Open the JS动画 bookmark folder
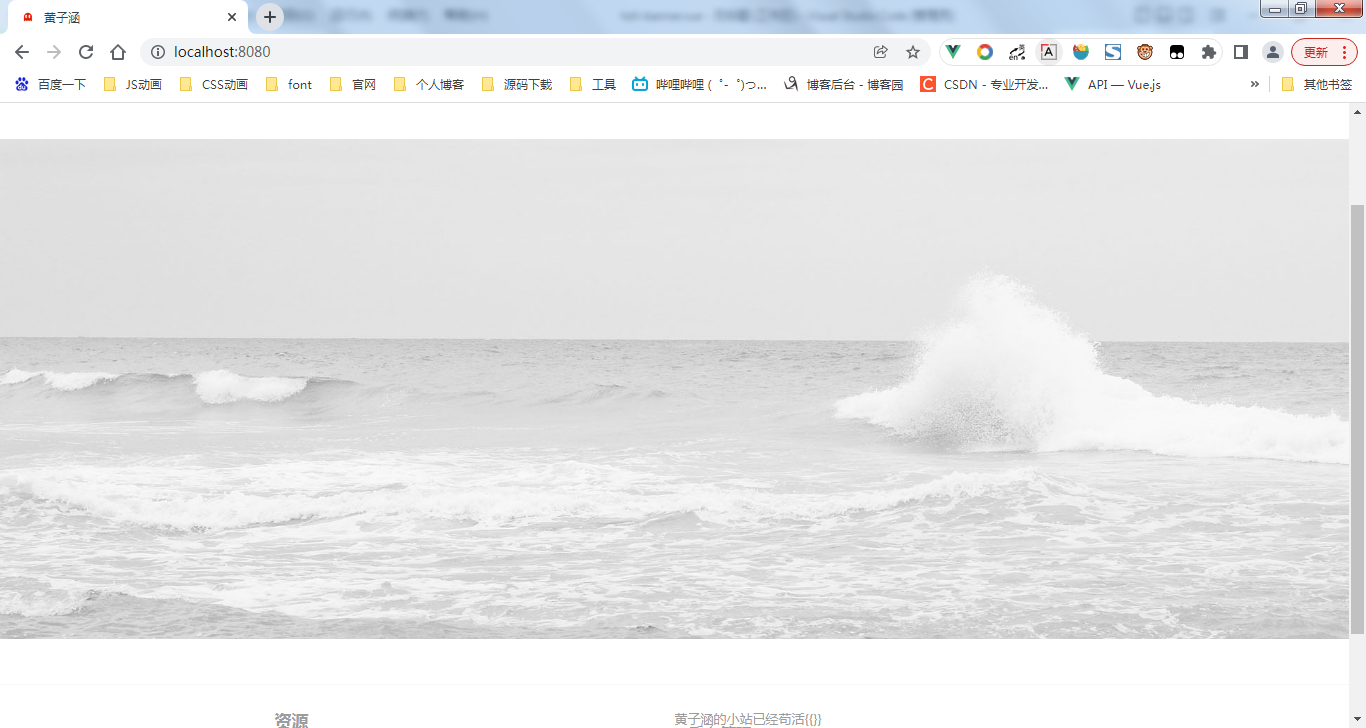The width and height of the screenshot is (1366, 728). (x=133, y=84)
